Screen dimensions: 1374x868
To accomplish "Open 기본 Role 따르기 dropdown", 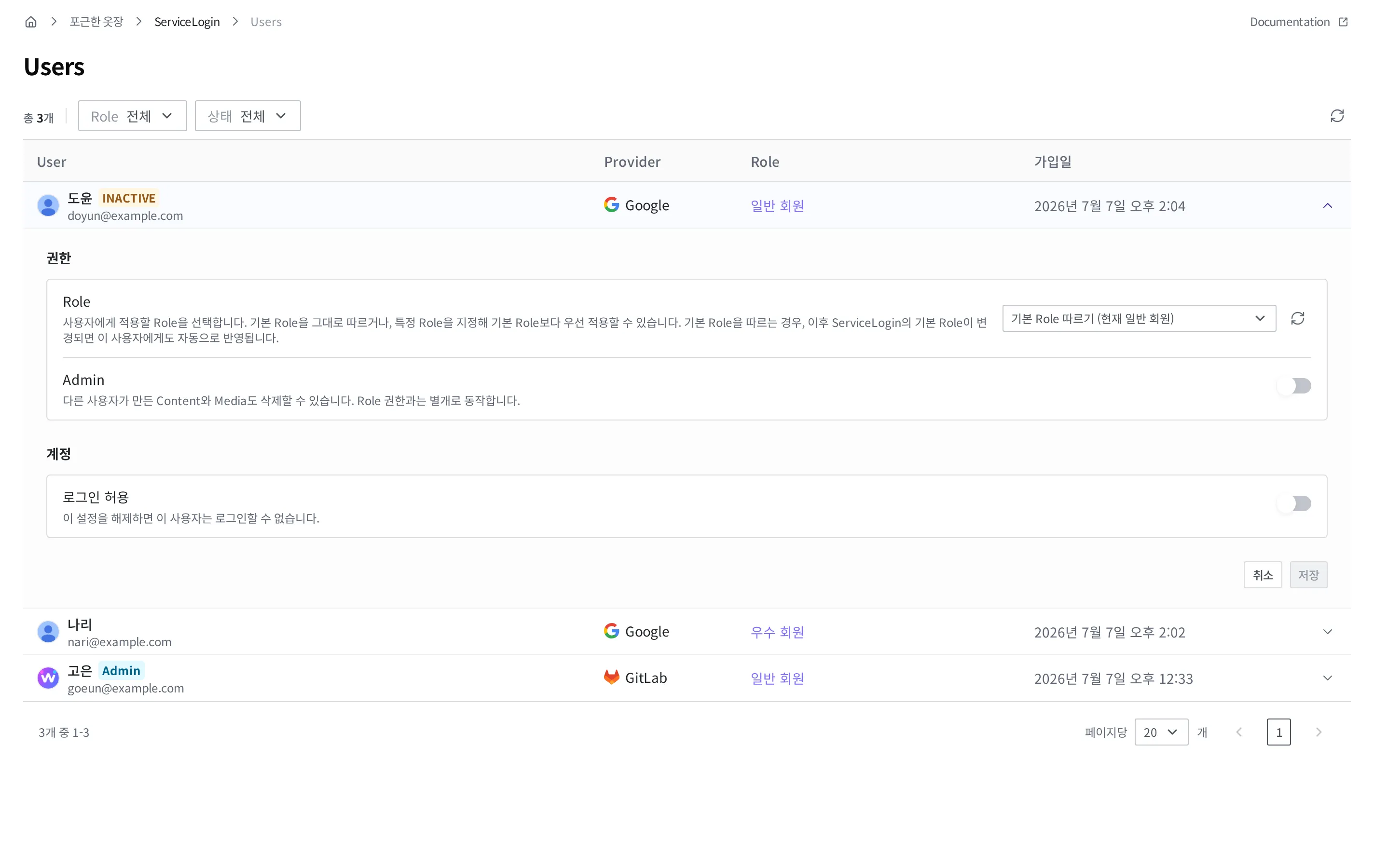I will point(1139,318).
